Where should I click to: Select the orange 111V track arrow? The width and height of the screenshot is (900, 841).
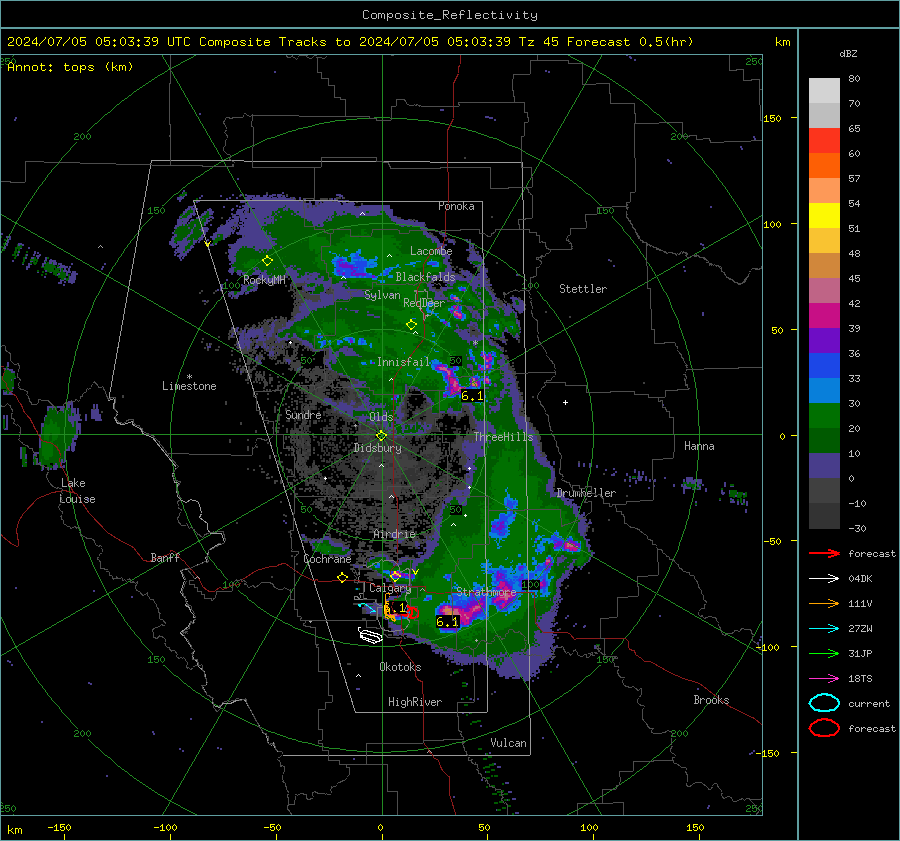click(x=824, y=603)
